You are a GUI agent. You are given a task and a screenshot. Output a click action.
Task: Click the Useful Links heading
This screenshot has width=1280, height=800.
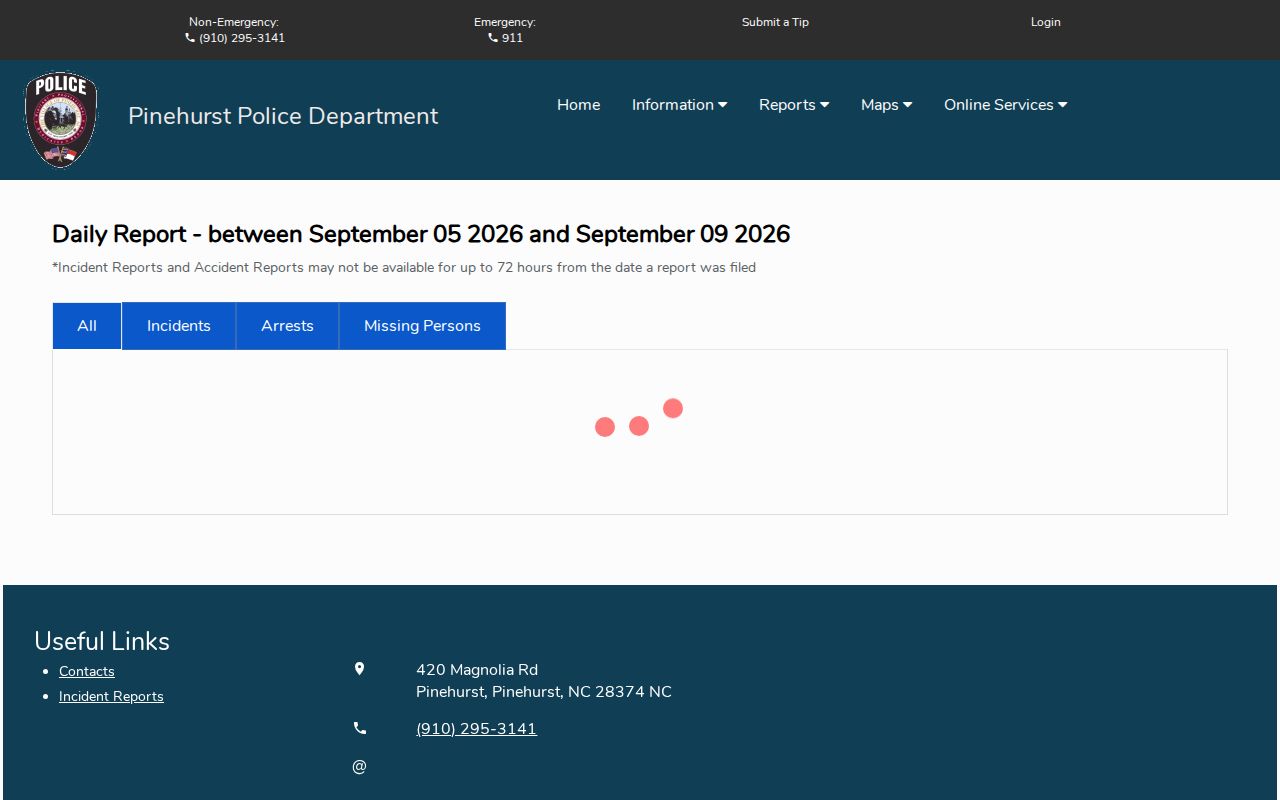coord(102,641)
